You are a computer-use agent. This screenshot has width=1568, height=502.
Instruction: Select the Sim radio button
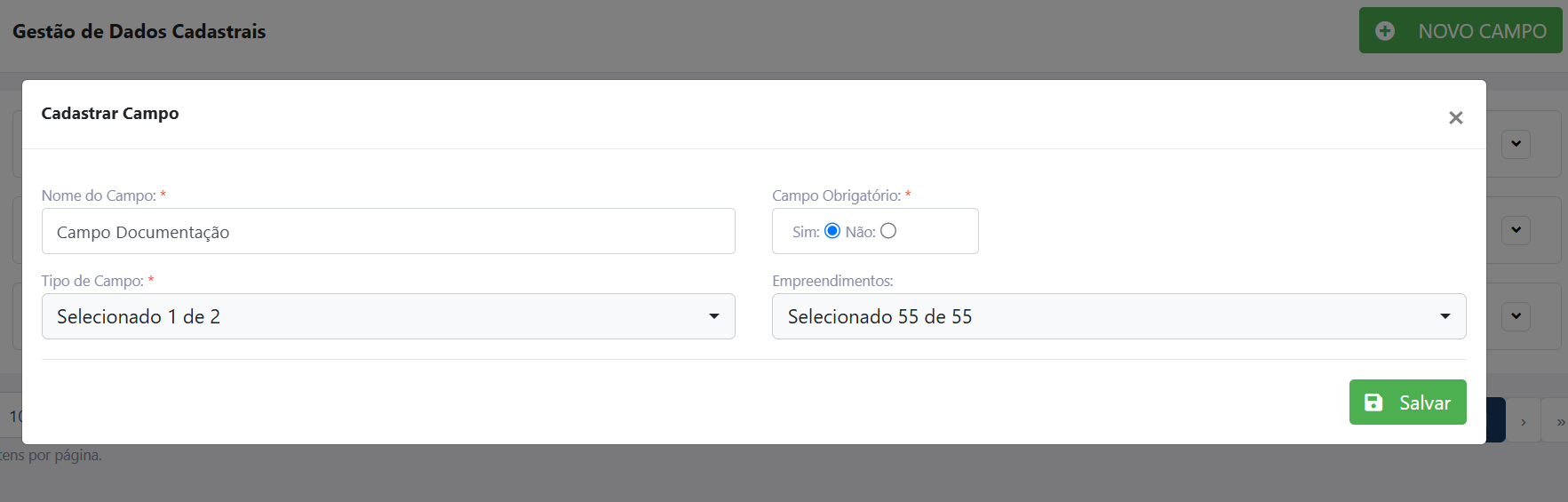click(x=832, y=231)
